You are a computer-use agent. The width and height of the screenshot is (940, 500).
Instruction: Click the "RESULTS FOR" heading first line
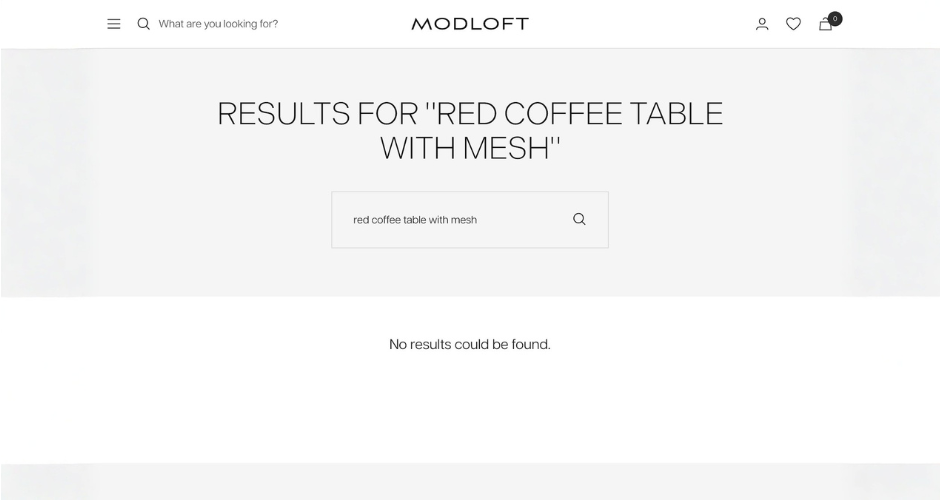pos(470,114)
